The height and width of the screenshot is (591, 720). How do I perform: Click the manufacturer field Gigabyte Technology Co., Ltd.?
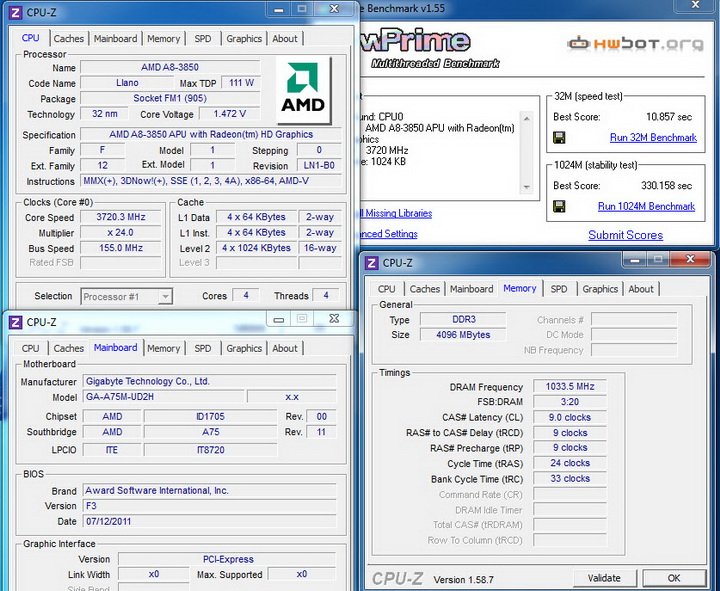click(209, 382)
